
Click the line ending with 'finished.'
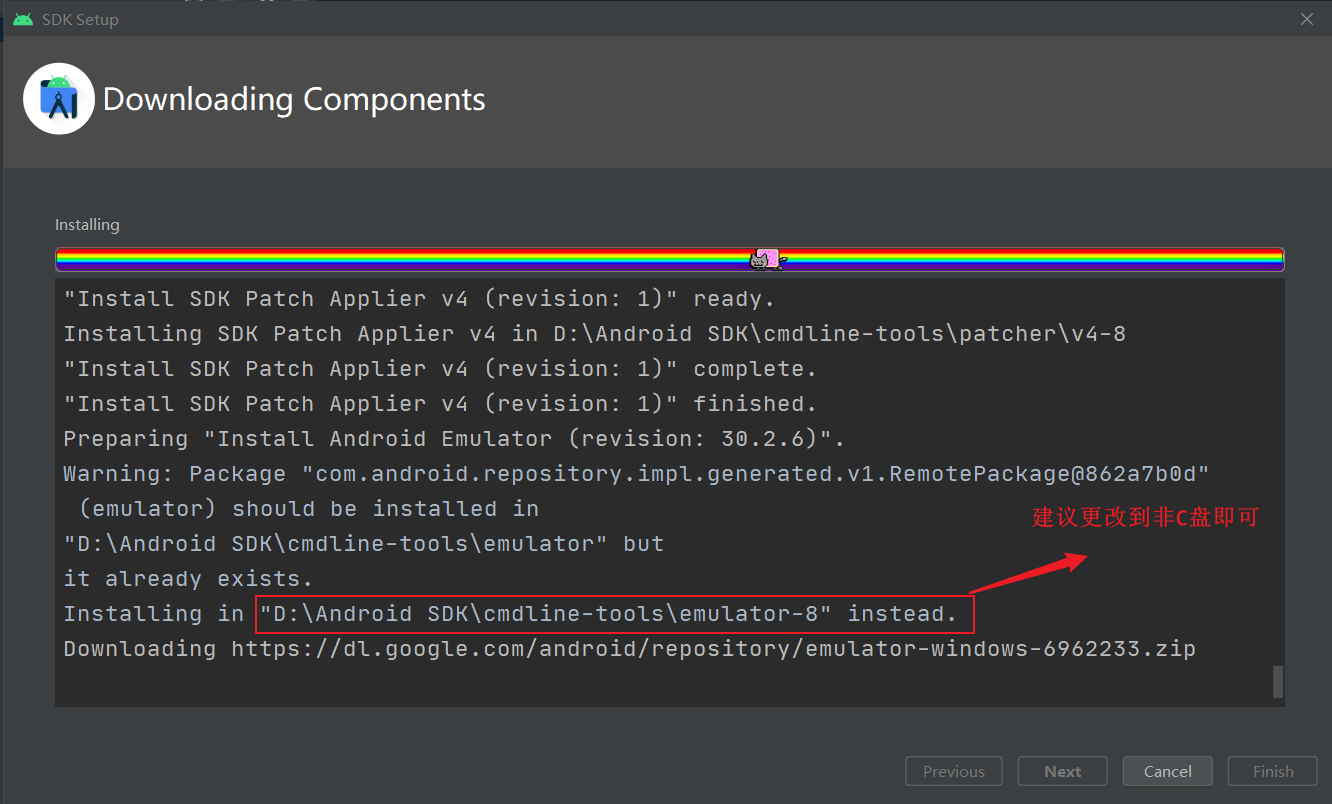click(x=441, y=404)
